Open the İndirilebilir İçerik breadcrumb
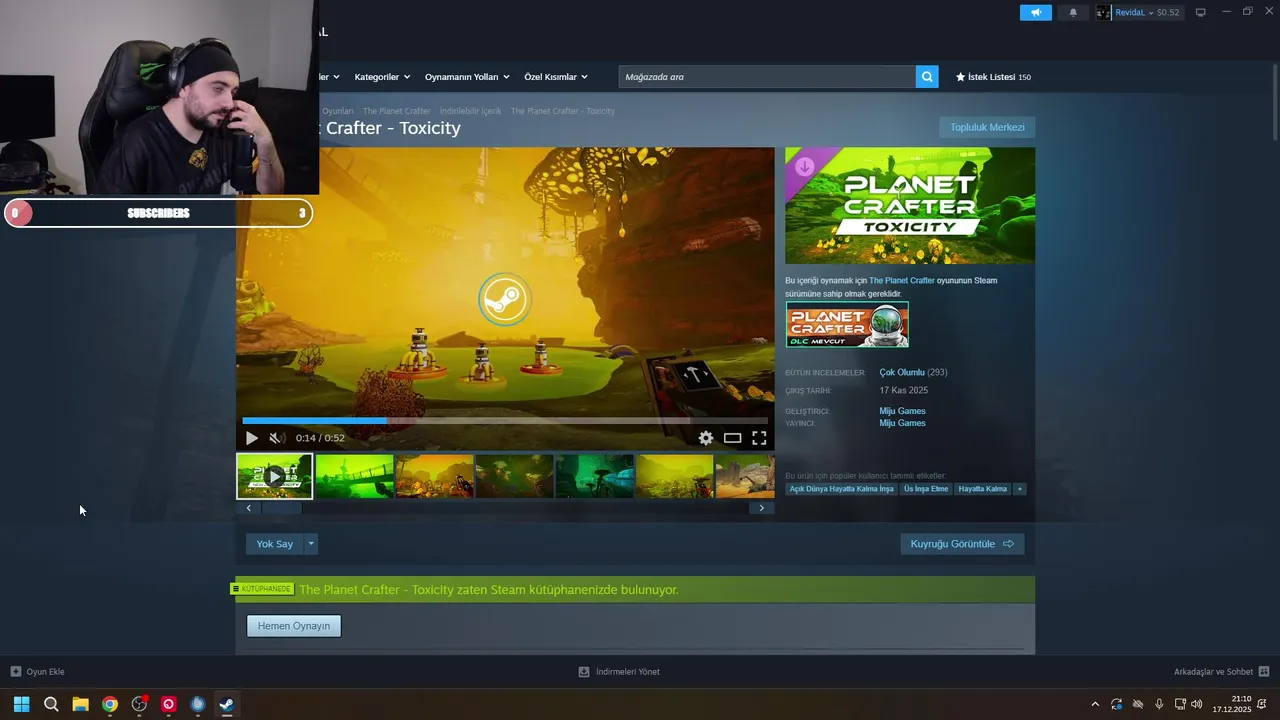 pyautogui.click(x=470, y=111)
